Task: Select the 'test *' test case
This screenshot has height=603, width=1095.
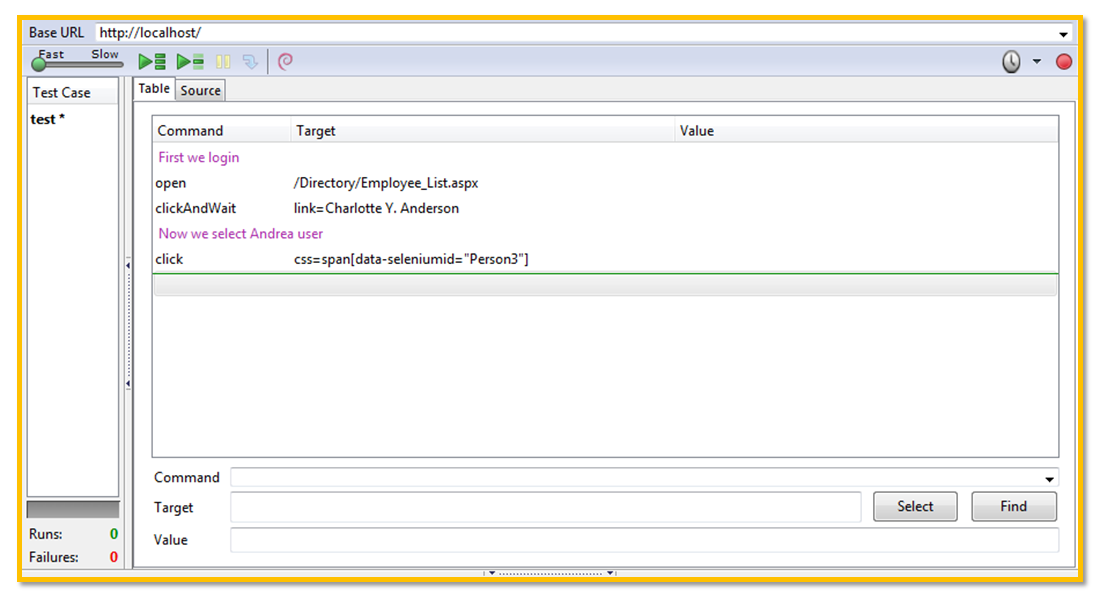Action: [48, 119]
